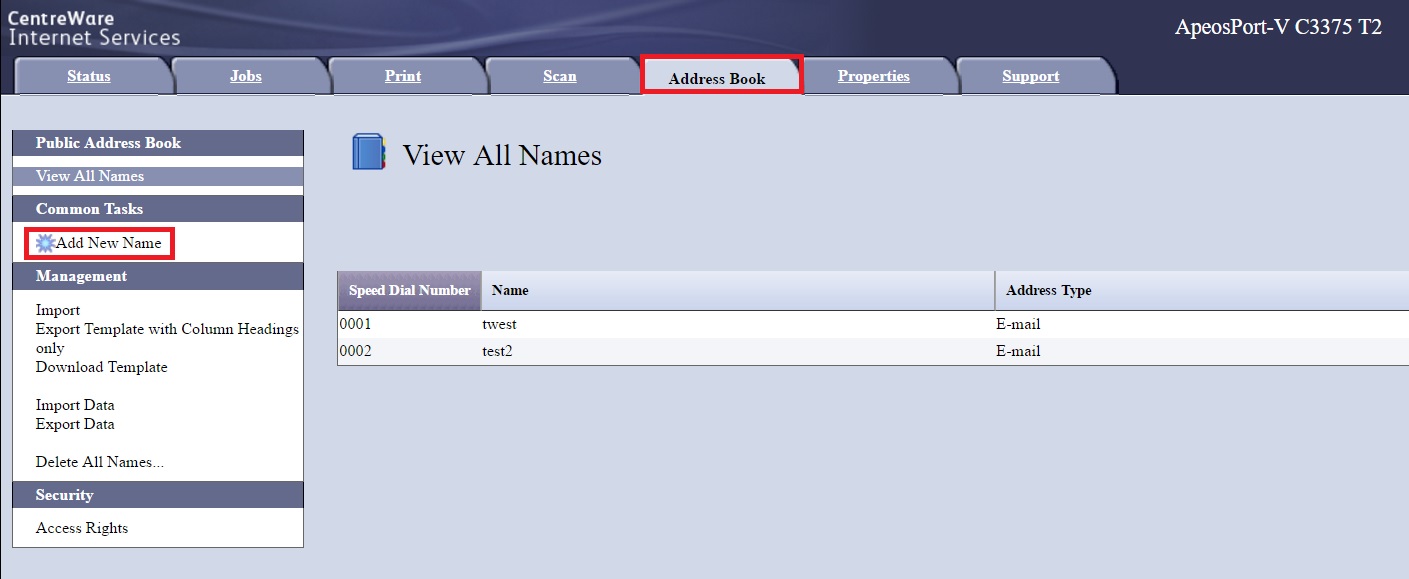Select the Address Book tab

717,78
